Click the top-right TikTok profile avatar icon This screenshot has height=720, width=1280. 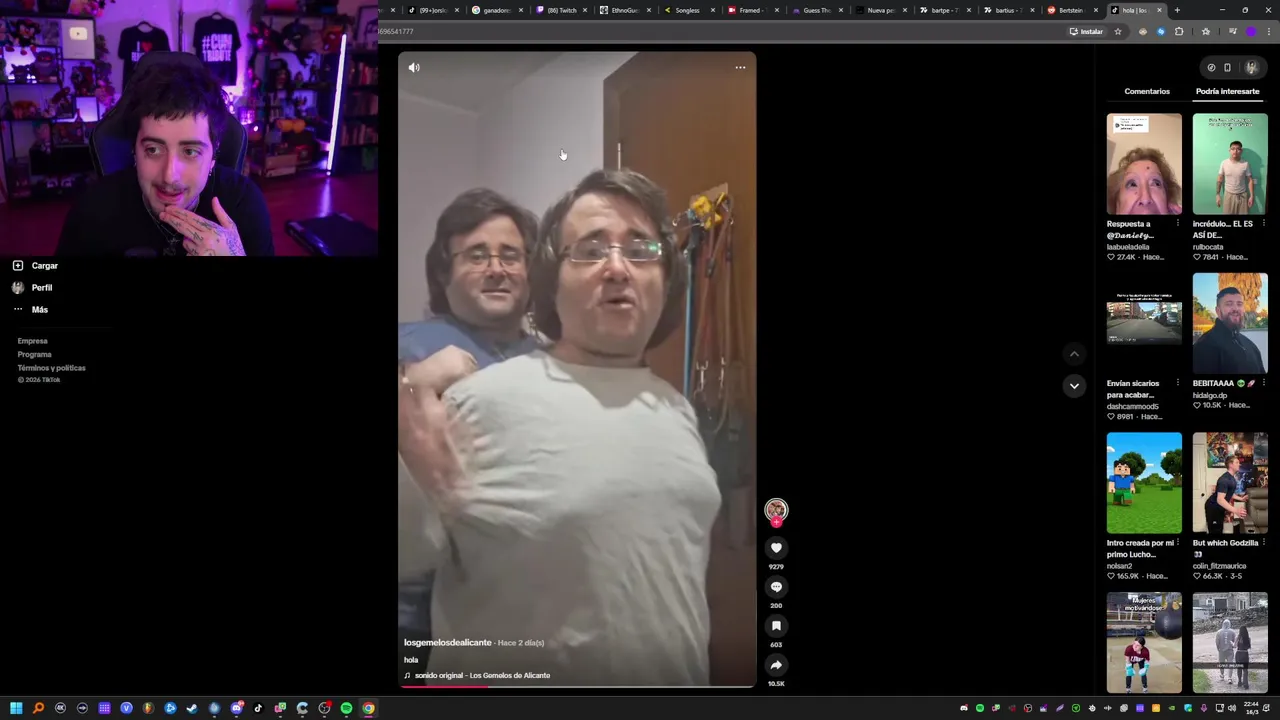tap(1251, 68)
